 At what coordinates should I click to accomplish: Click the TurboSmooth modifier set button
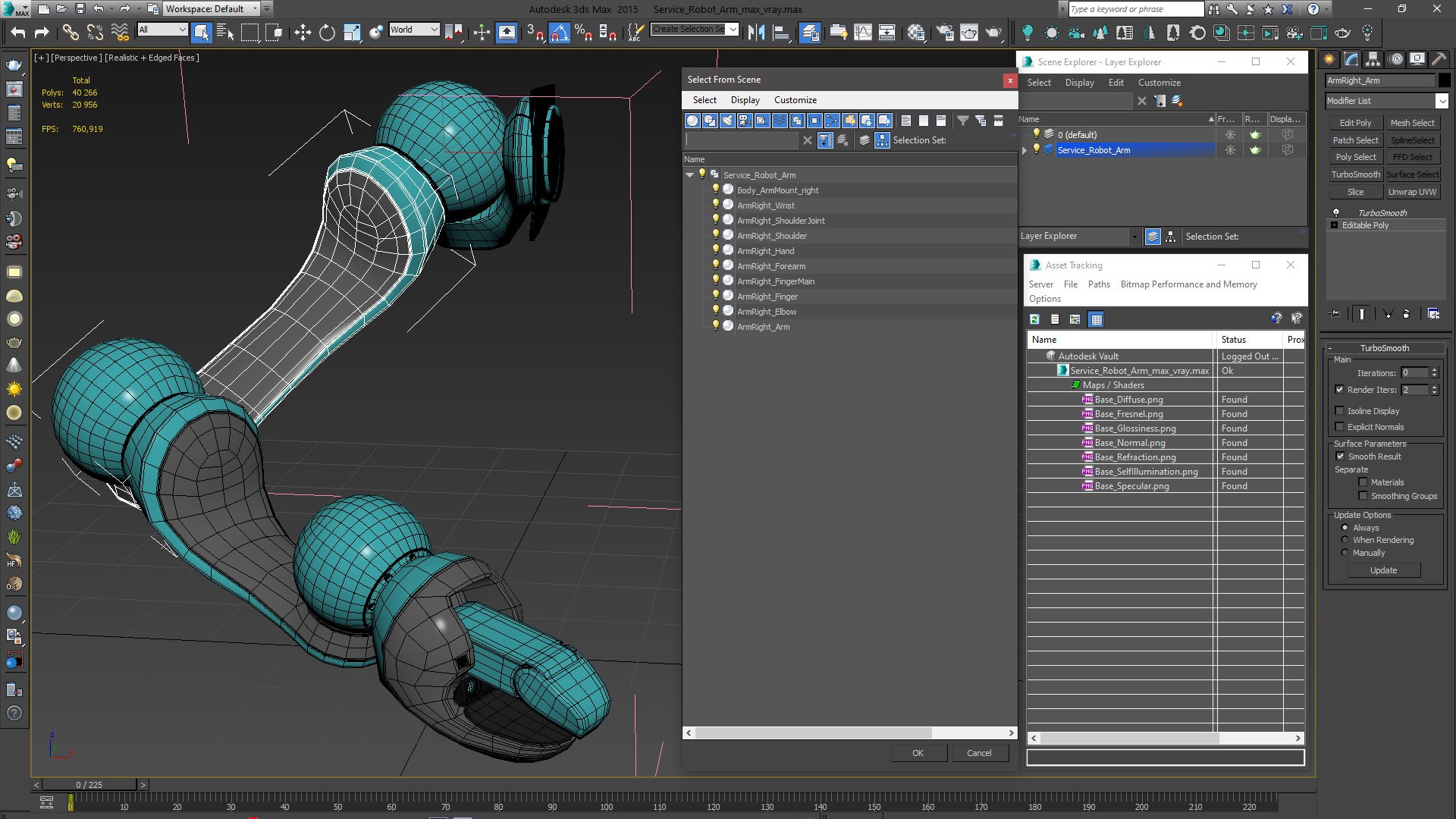[1355, 174]
